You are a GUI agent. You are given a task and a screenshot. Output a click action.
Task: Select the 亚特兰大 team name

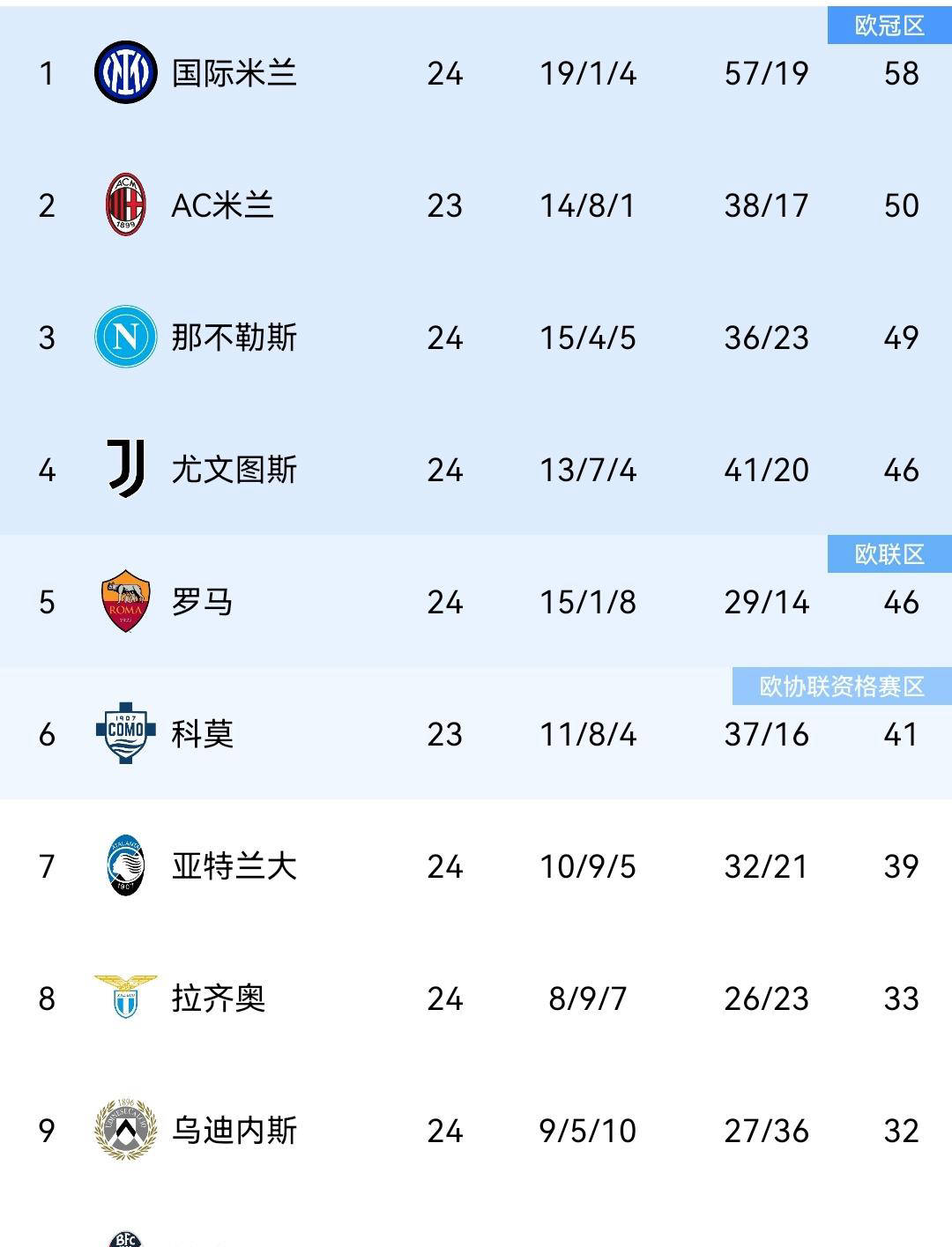click(x=234, y=866)
